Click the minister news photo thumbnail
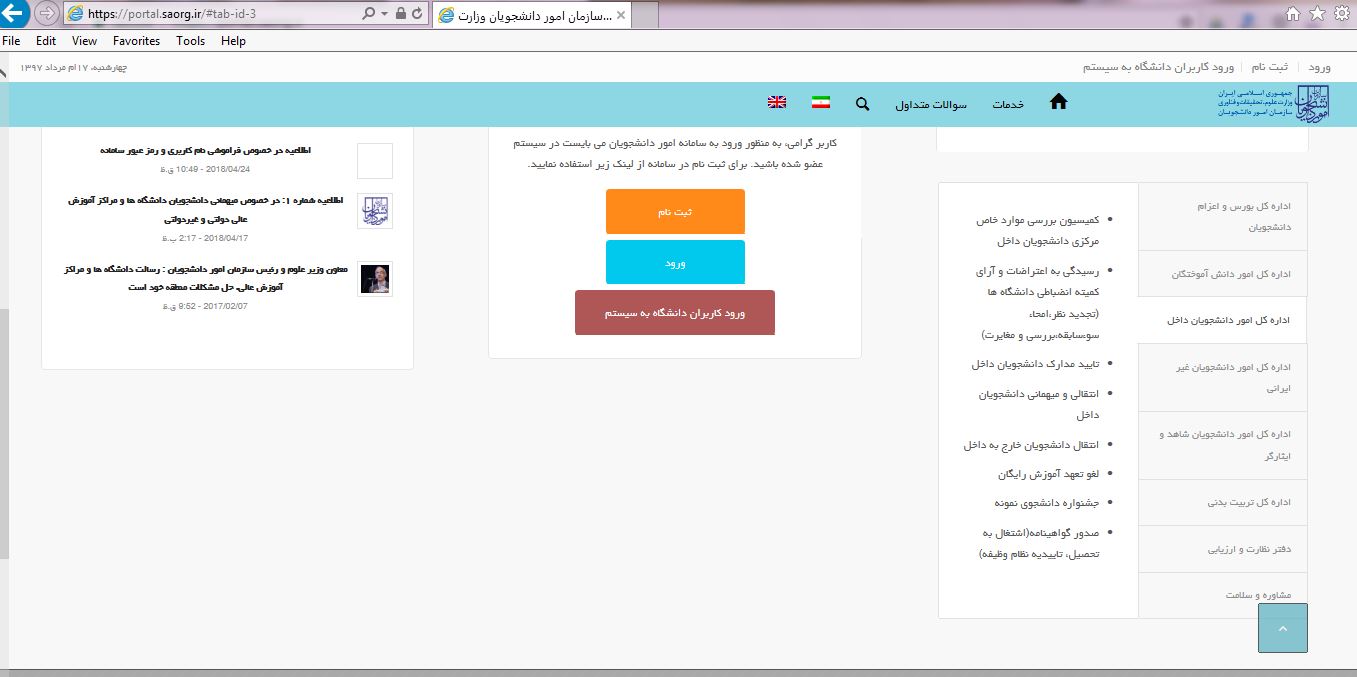 click(375, 279)
